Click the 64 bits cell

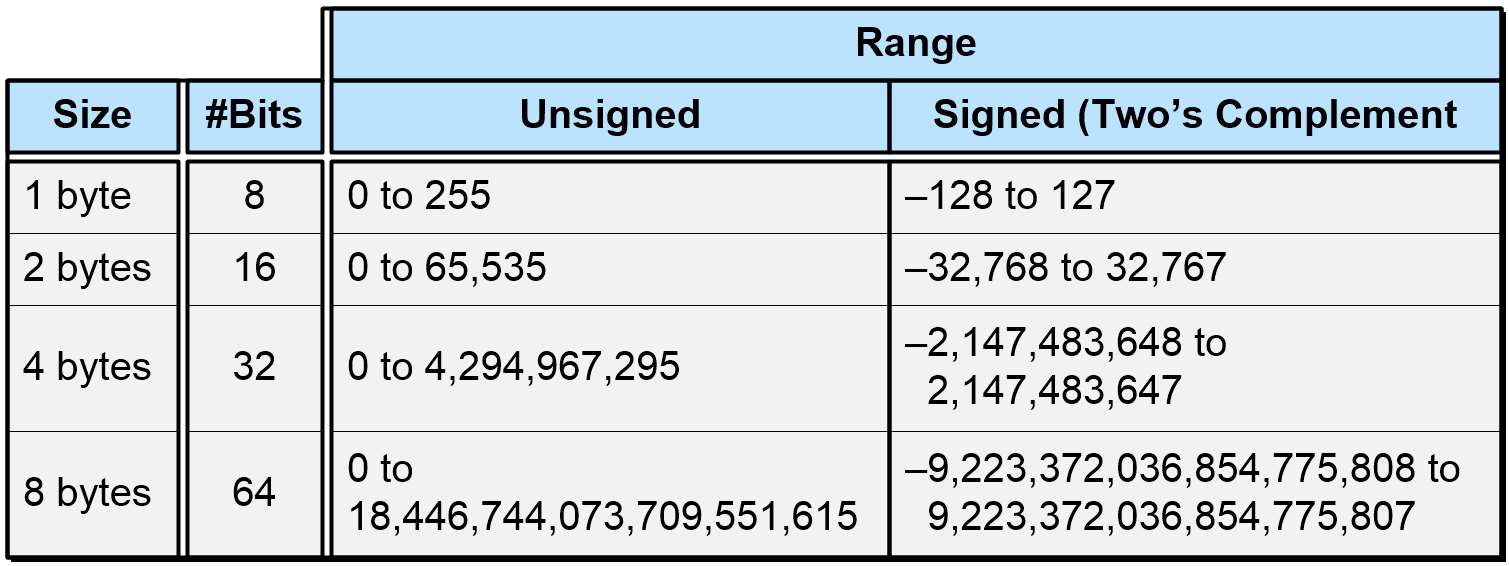254,493
